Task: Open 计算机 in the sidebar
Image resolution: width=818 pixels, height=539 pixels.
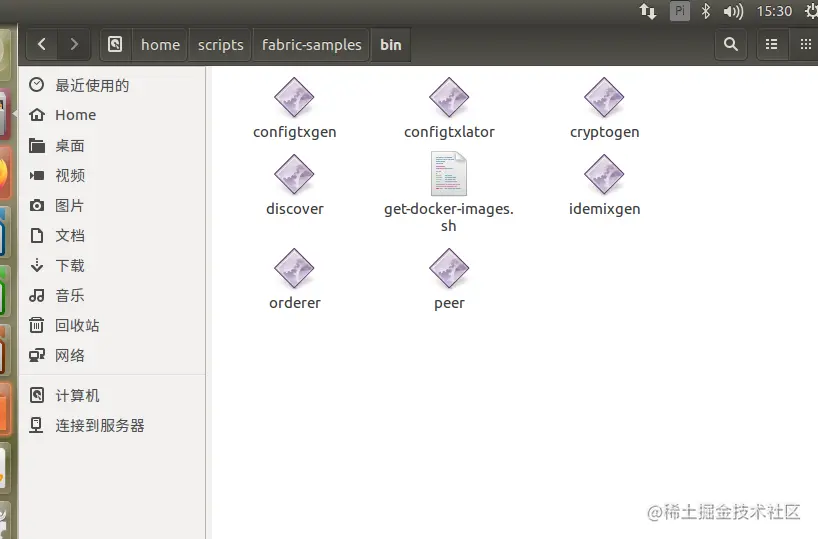Action: tap(113, 395)
